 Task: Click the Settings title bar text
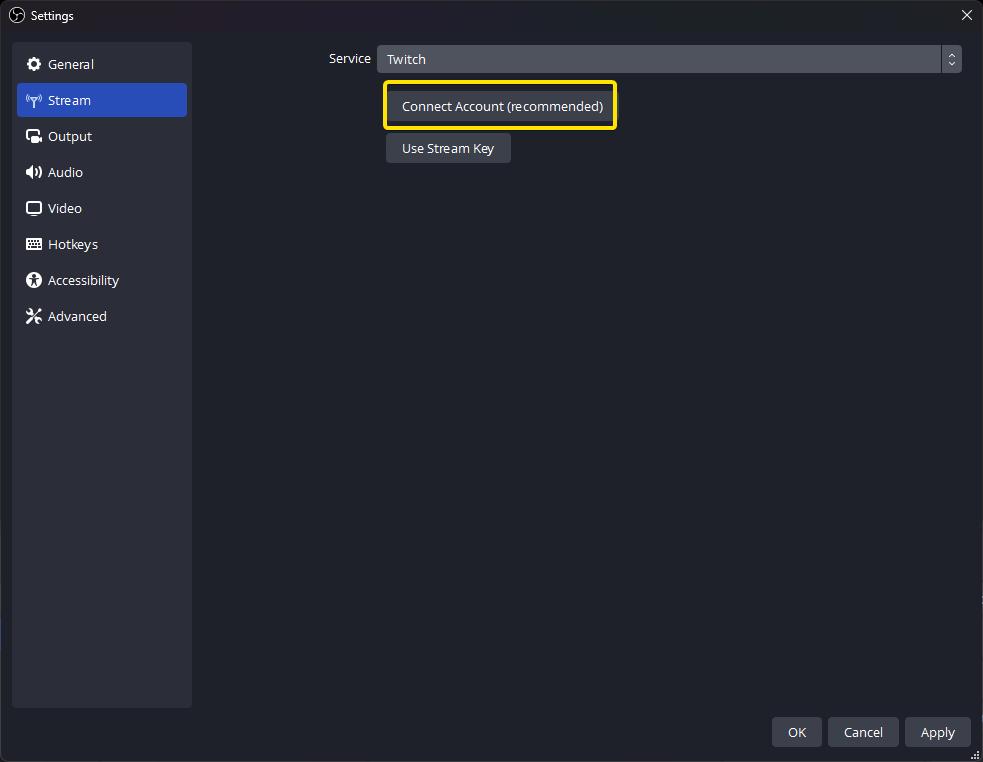[52, 16]
